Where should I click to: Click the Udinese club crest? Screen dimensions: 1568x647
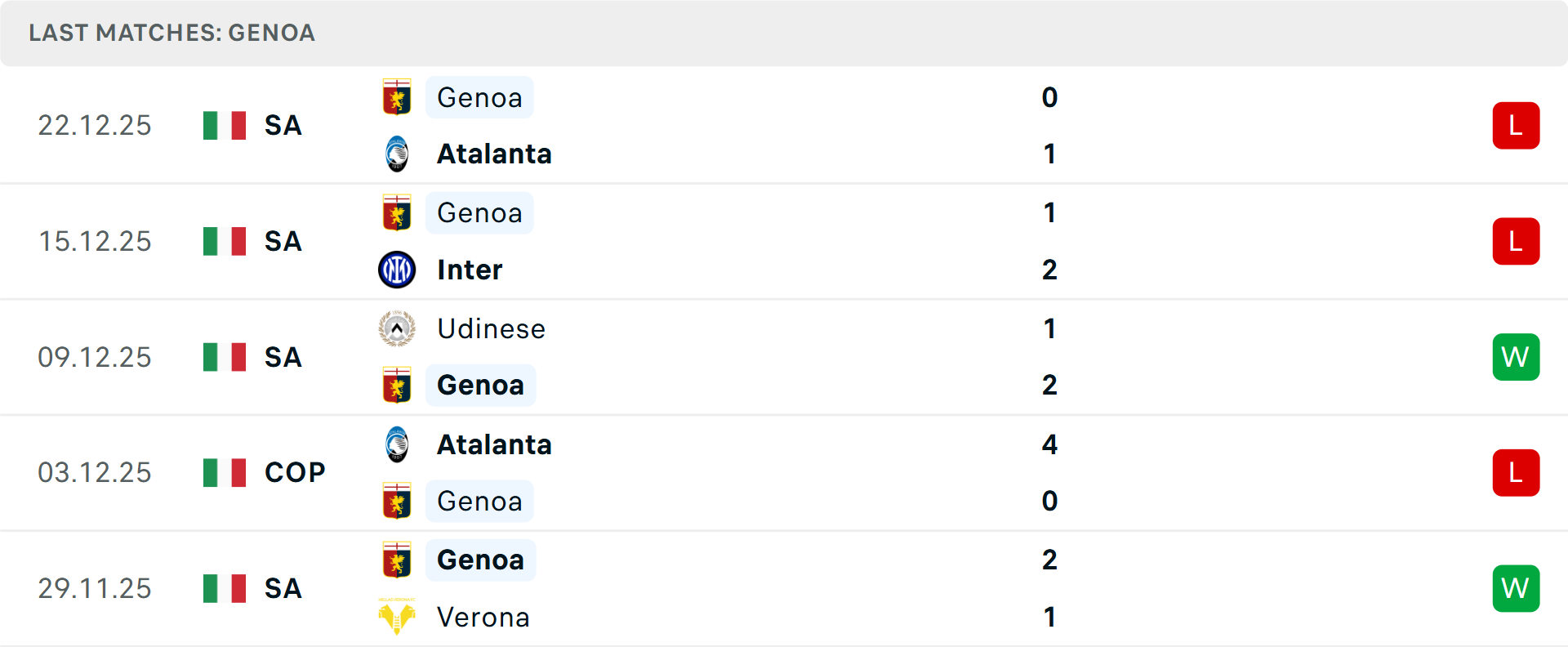point(397,328)
